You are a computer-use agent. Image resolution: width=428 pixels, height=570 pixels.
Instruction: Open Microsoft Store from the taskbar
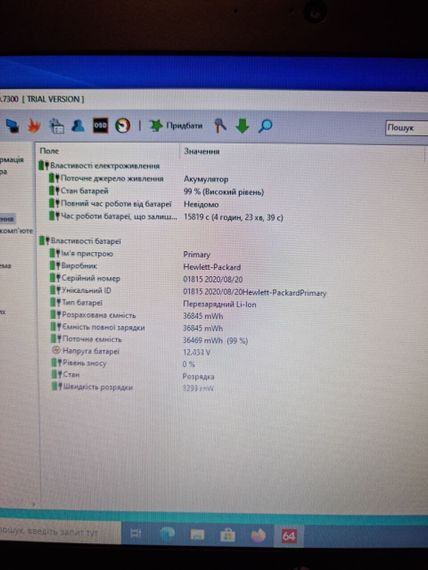227,535
